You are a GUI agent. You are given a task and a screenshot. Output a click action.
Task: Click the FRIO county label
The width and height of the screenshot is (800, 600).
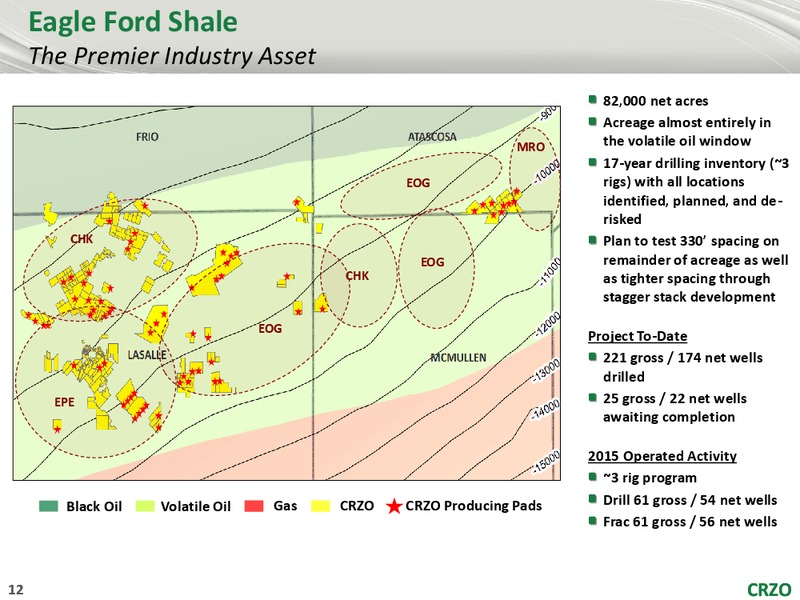147,137
